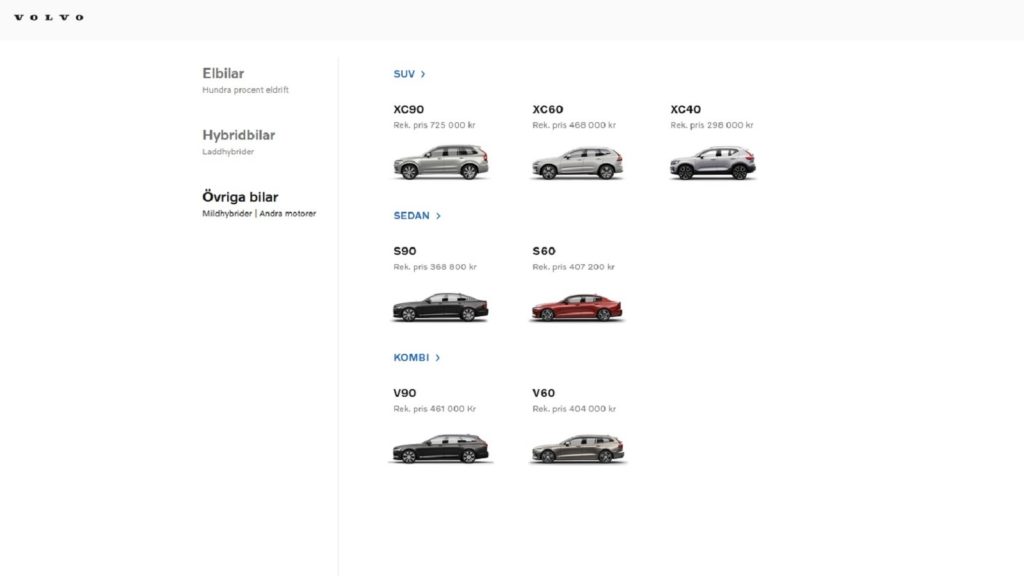Click the V60 wagon image
Screen dimensions: 1024x576
(x=578, y=449)
